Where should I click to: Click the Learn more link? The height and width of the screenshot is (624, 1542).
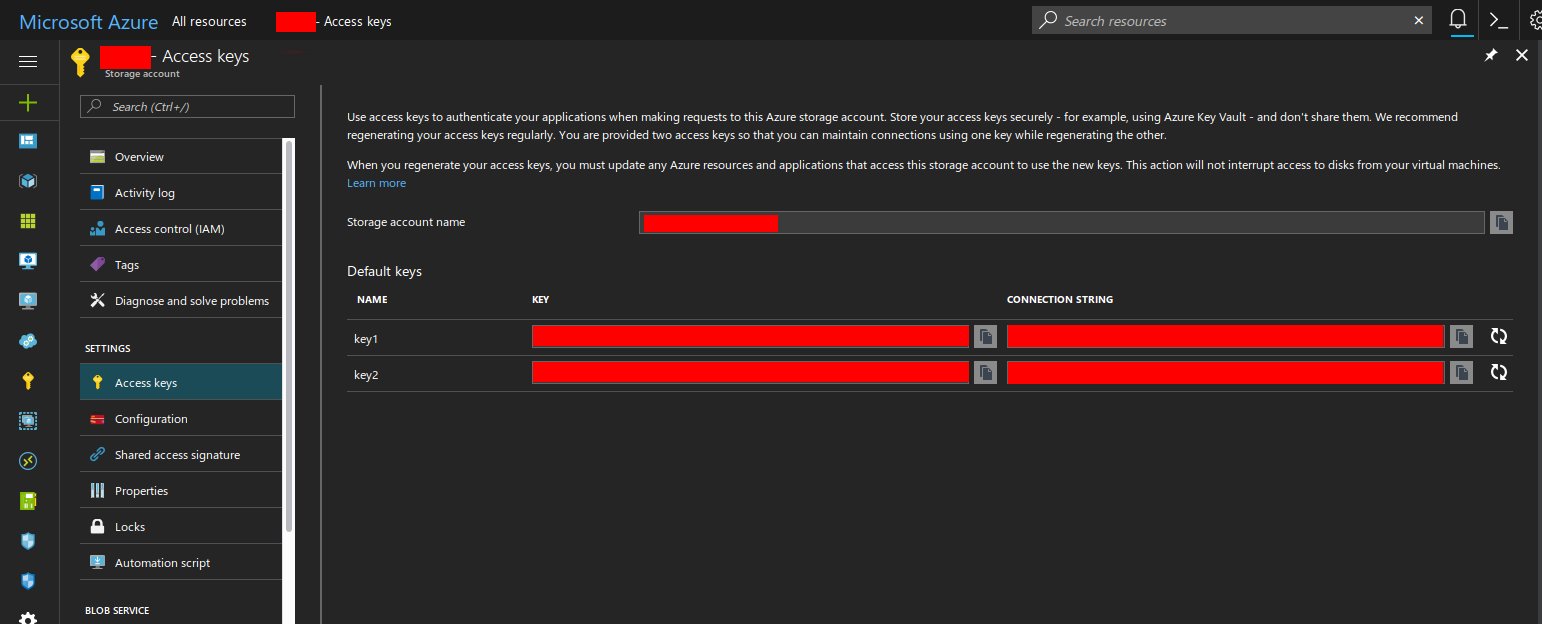[376, 182]
